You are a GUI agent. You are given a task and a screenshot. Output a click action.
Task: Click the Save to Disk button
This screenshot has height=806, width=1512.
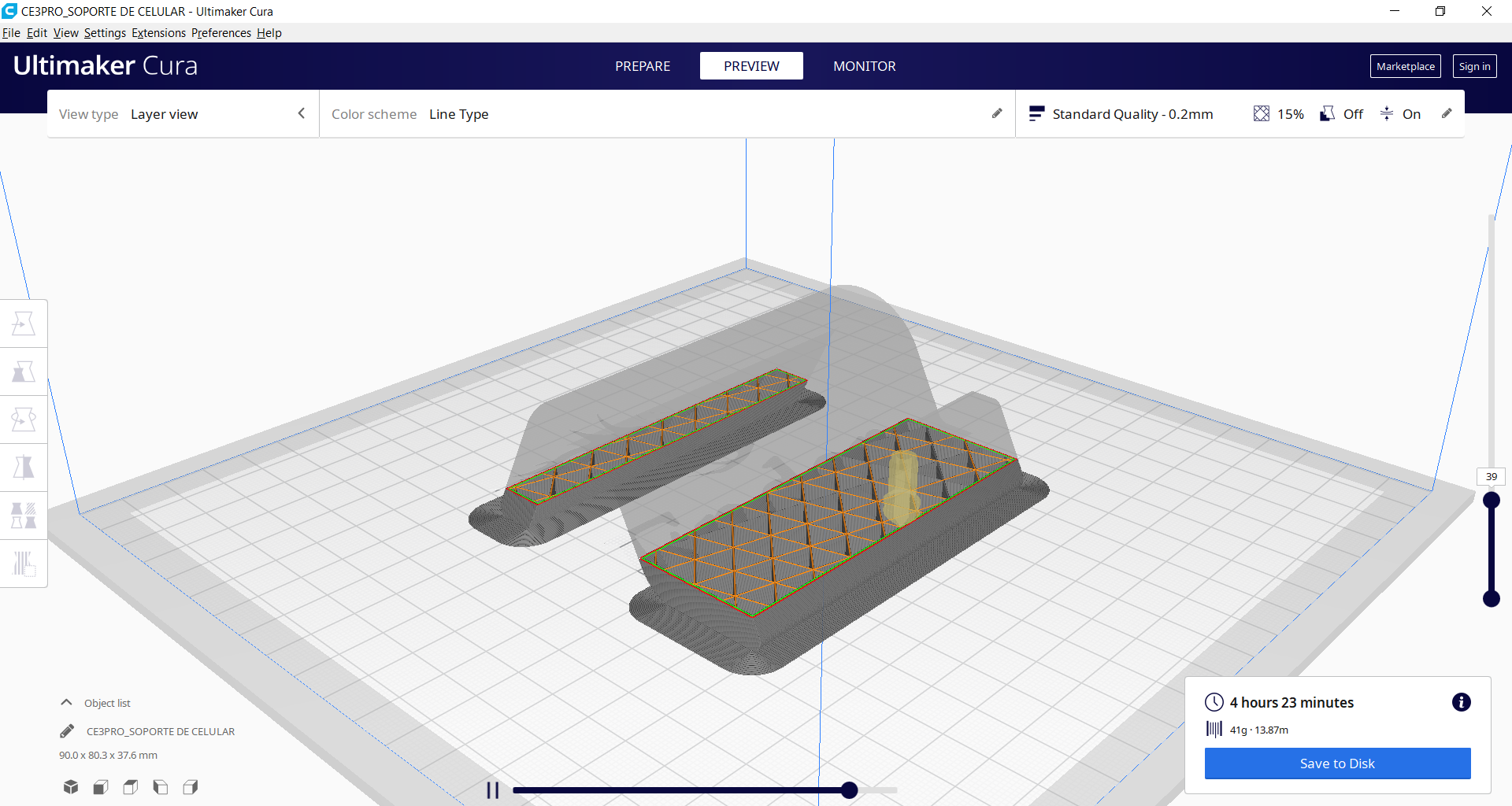coord(1336,763)
